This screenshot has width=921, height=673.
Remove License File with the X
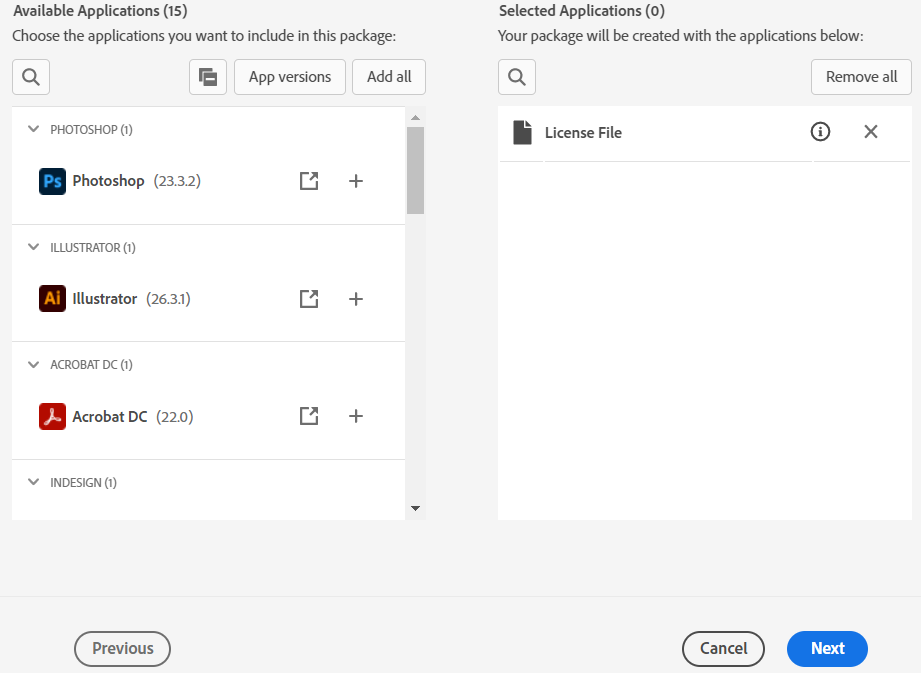click(x=870, y=131)
